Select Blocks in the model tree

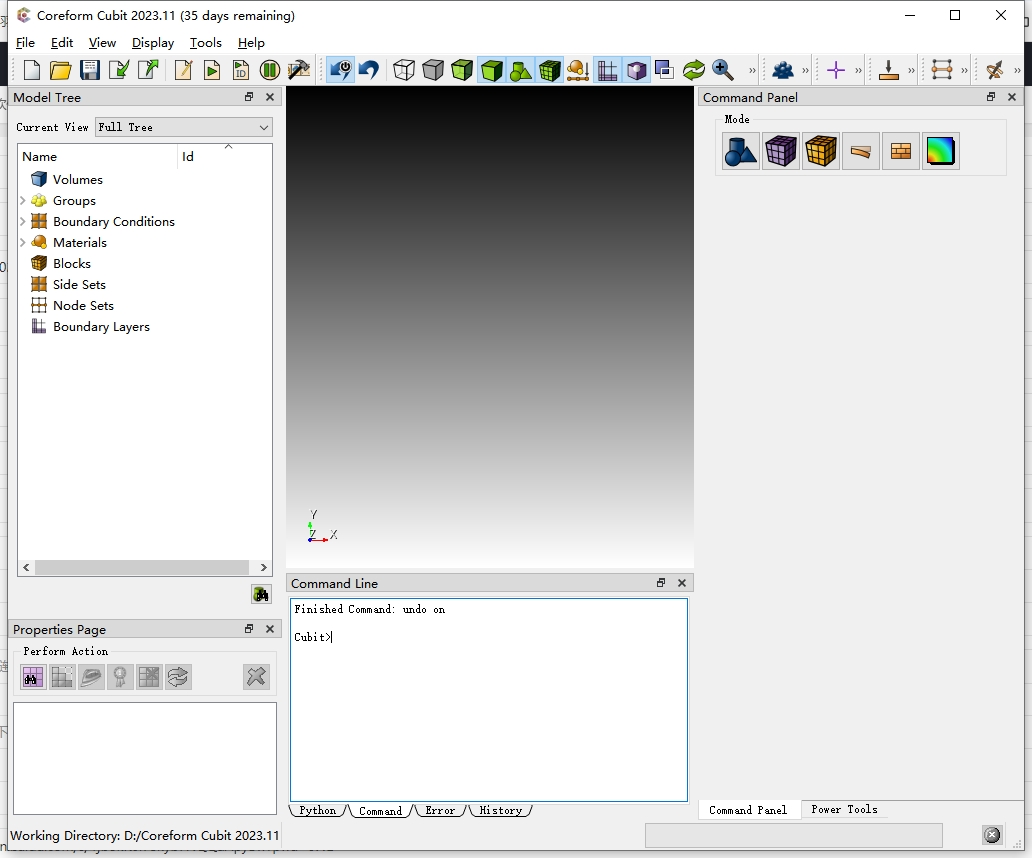(x=72, y=264)
